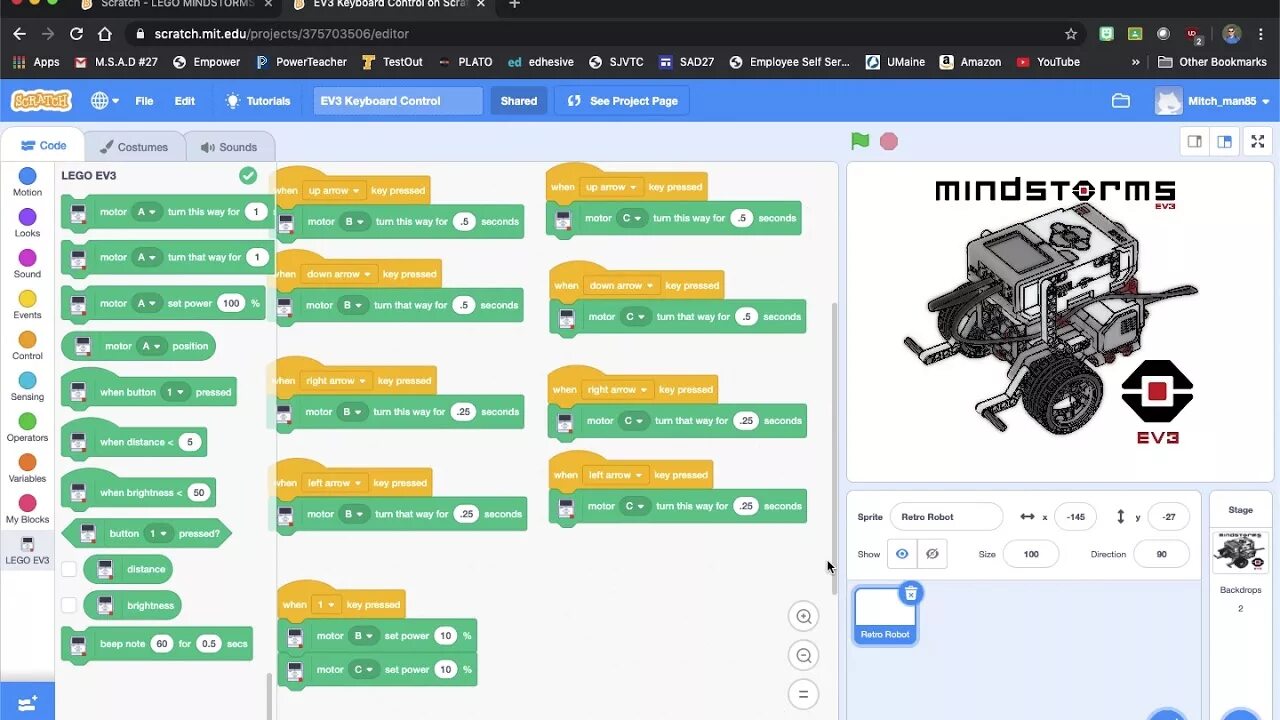Select the Variables block category
Screen dimensions: 1280x720
click(x=27, y=470)
